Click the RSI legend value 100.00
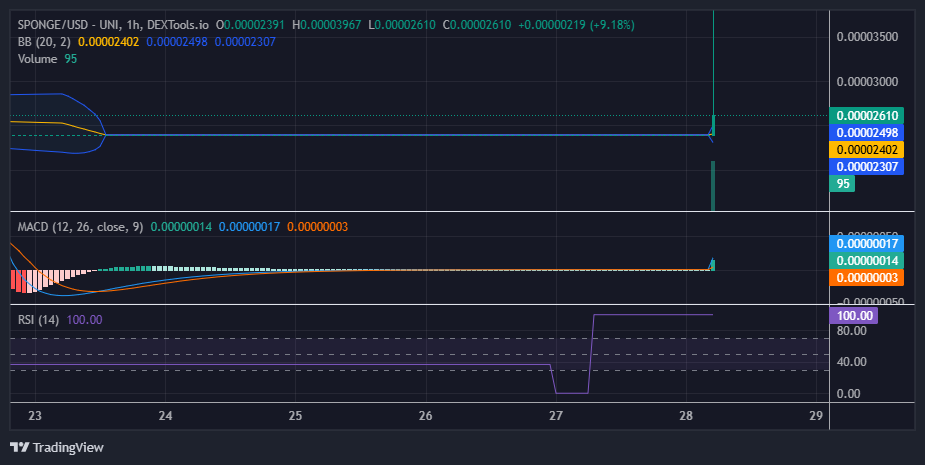925x465 pixels. [84, 320]
